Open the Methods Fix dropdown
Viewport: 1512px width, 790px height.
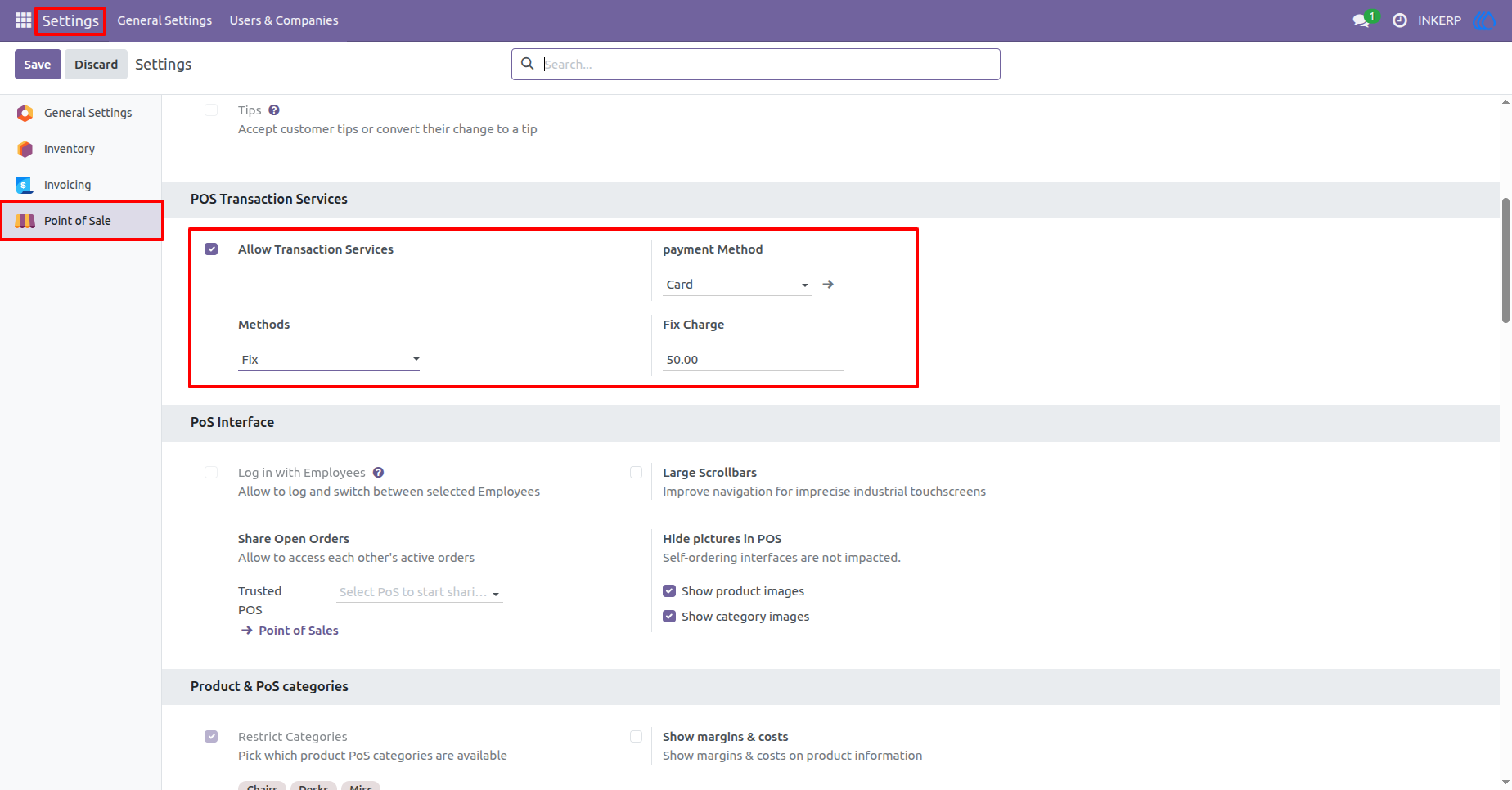coord(329,360)
